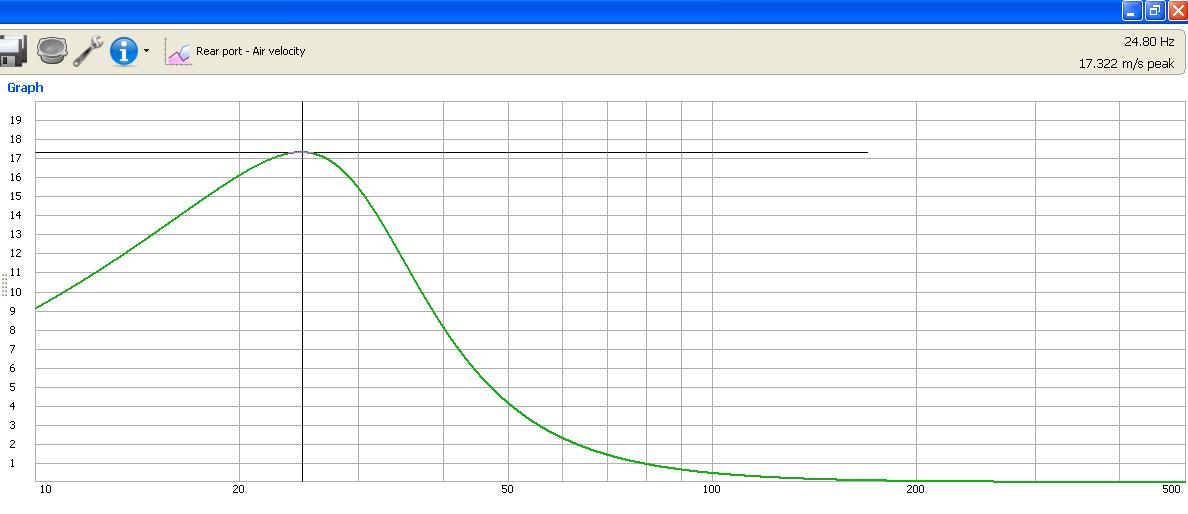Click the x-axis label 500
The width and height of the screenshot is (1188, 514).
click(1172, 489)
